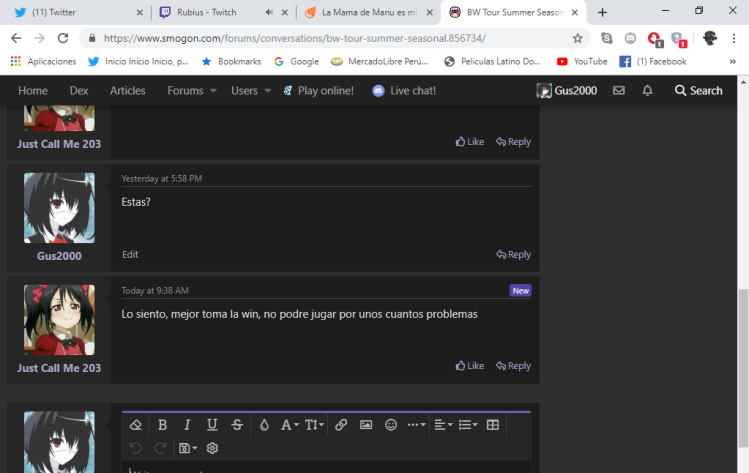The width and height of the screenshot is (749, 473).
Task: Expand the Forums dropdown arrow
Action: pyautogui.click(x=213, y=91)
